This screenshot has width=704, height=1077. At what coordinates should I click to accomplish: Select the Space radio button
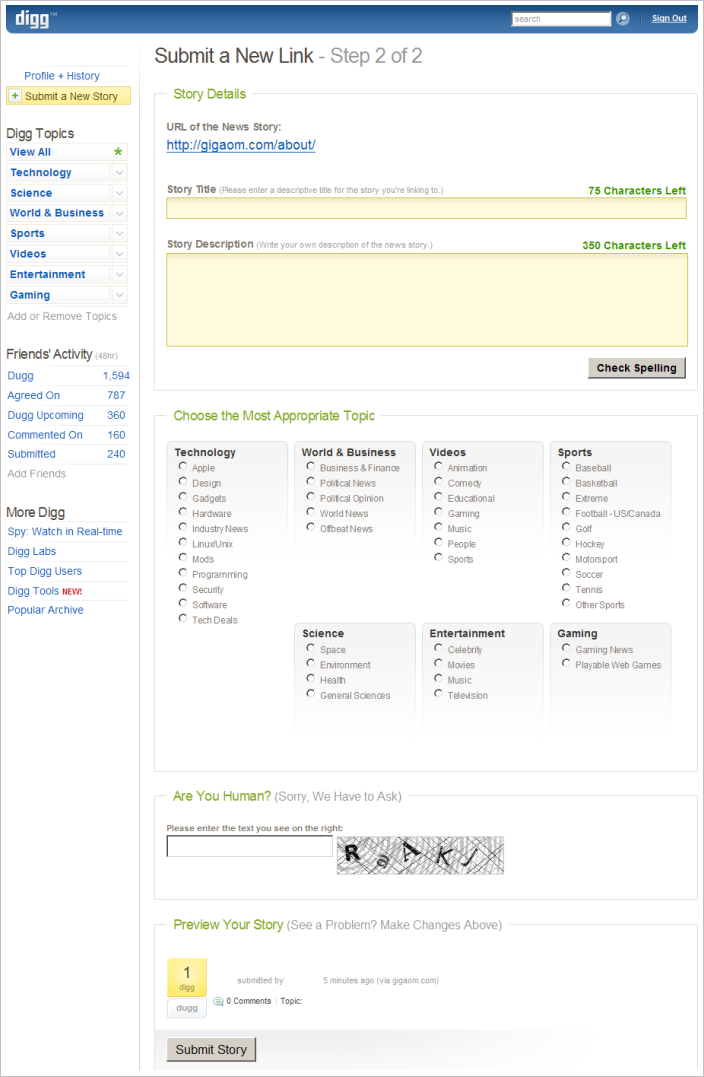click(x=310, y=648)
